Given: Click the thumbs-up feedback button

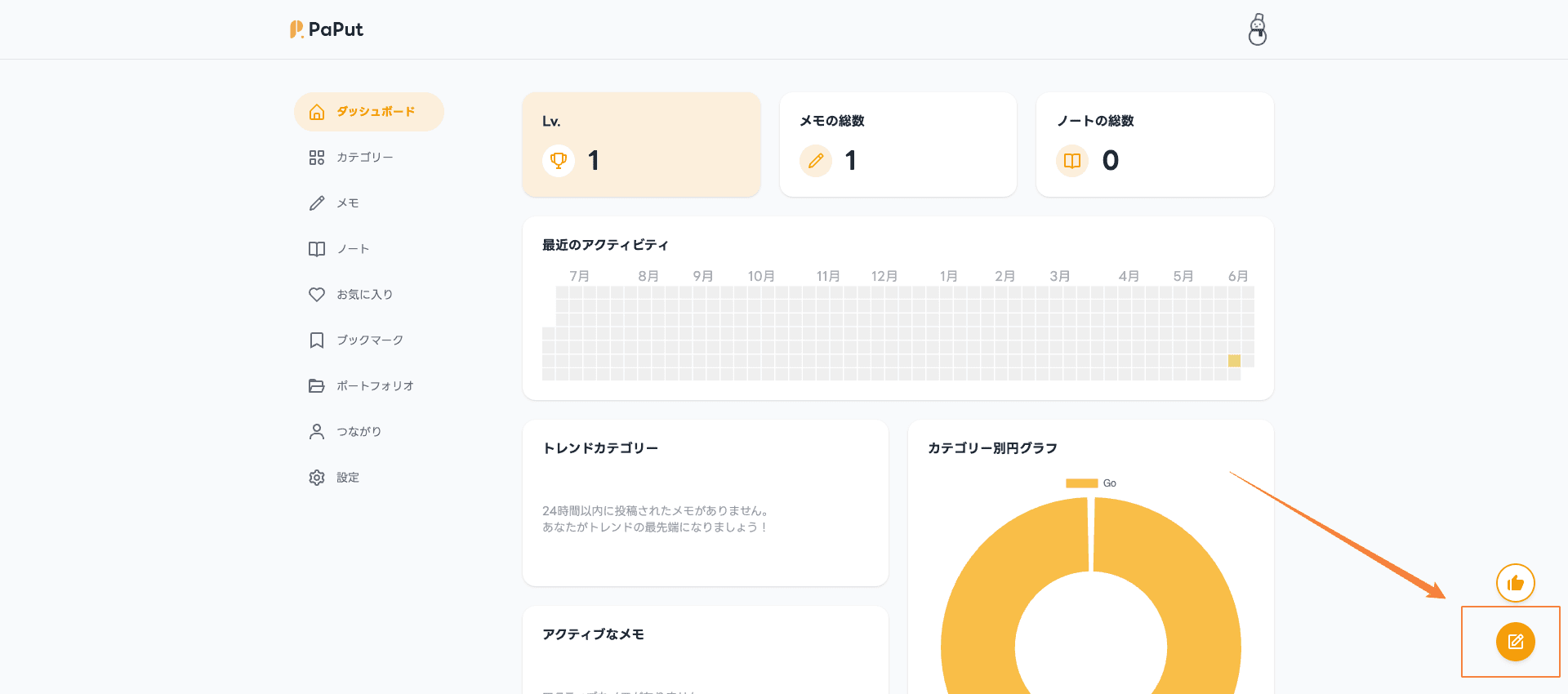Looking at the screenshot, I should tap(1516, 583).
